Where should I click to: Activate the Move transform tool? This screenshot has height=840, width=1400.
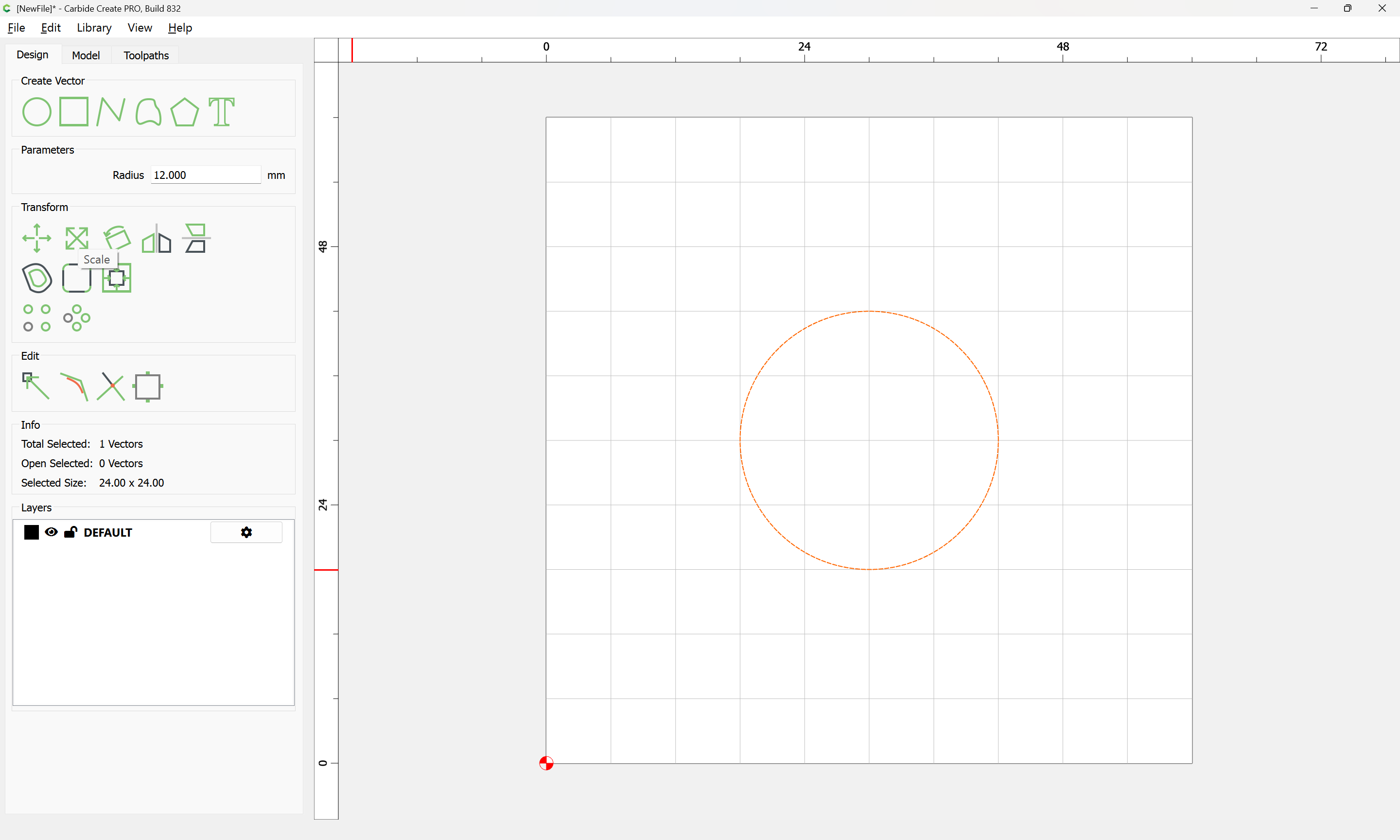tap(37, 238)
